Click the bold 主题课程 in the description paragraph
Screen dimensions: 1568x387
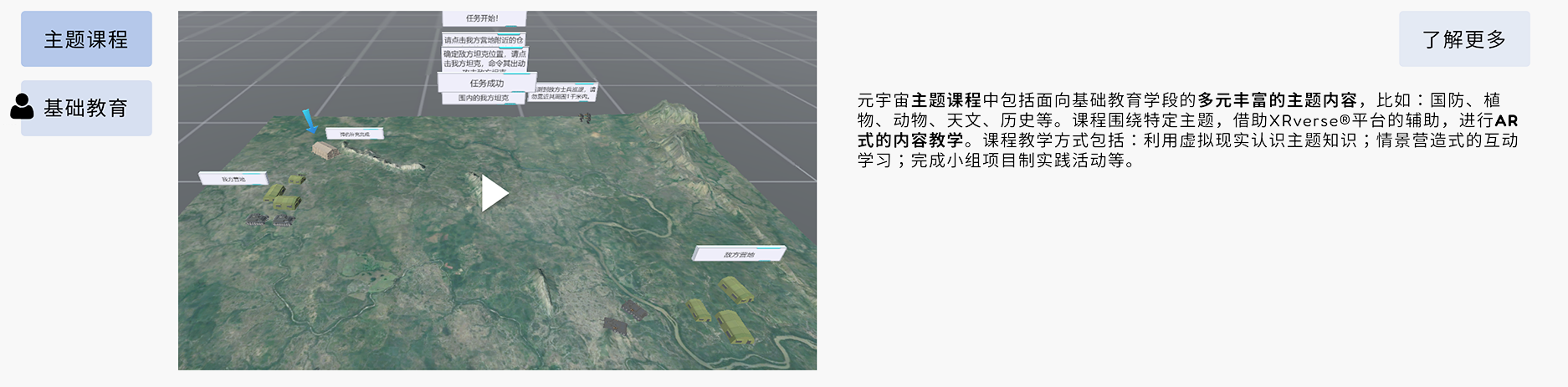click(x=946, y=100)
